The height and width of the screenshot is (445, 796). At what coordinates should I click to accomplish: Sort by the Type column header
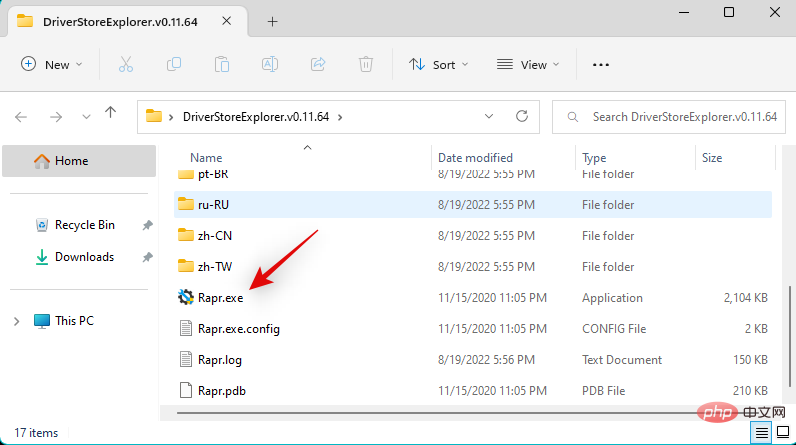594,158
